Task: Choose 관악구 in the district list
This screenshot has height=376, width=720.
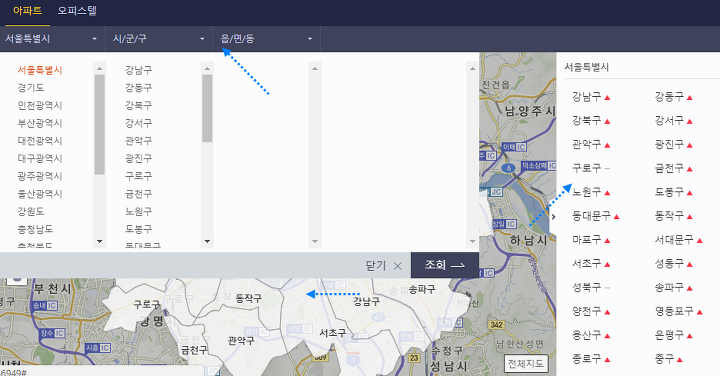Action: (x=138, y=140)
